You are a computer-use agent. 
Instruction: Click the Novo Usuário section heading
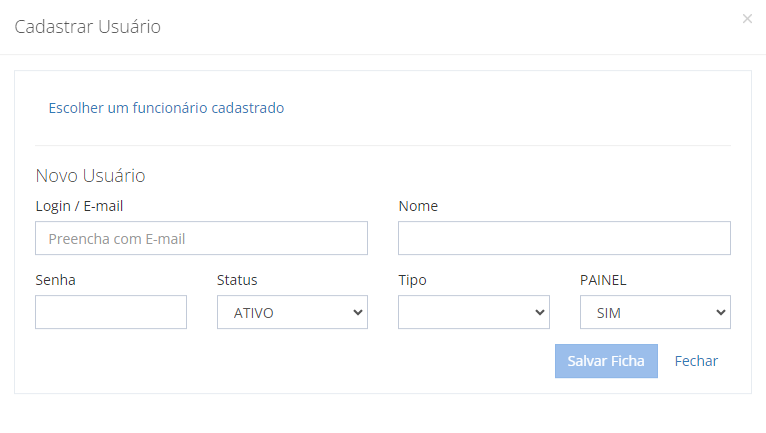(90, 175)
